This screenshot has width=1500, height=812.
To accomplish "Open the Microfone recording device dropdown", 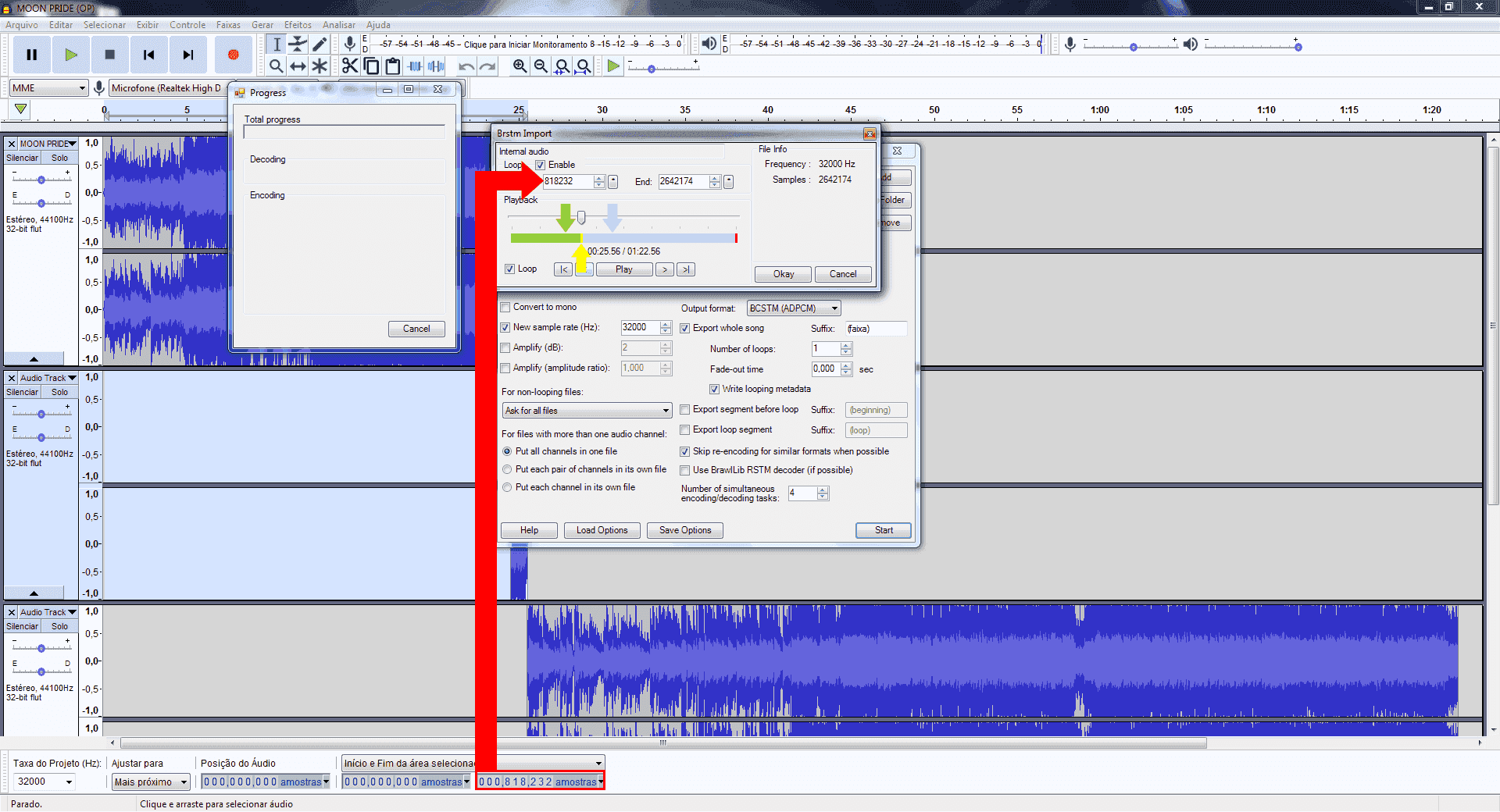I will pos(168,88).
